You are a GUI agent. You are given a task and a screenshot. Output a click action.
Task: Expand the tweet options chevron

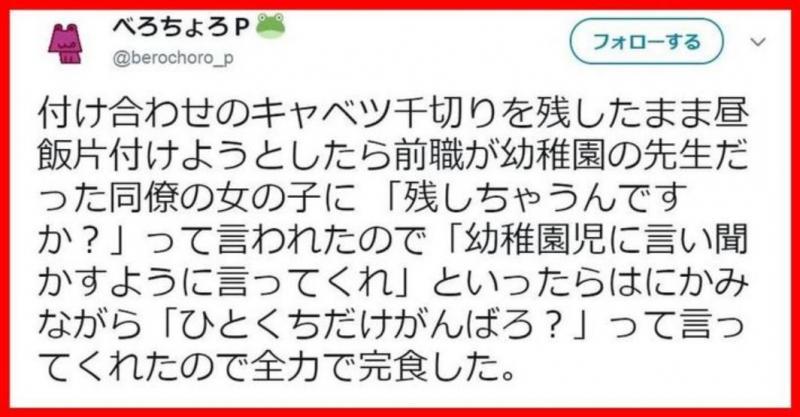click(x=759, y=42)
